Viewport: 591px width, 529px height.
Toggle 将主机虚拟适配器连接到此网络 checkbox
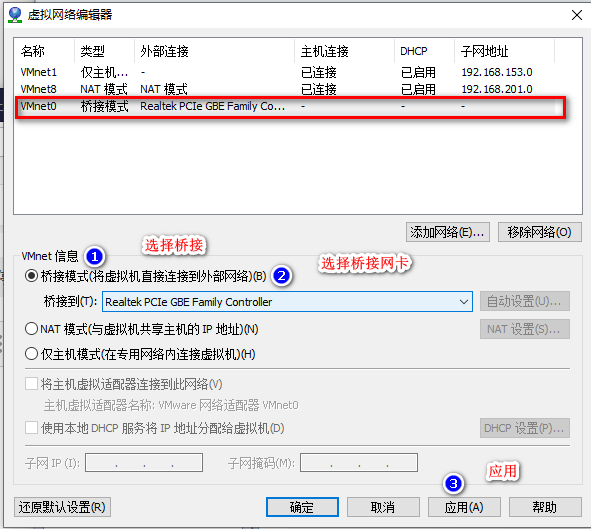(31, 384)
